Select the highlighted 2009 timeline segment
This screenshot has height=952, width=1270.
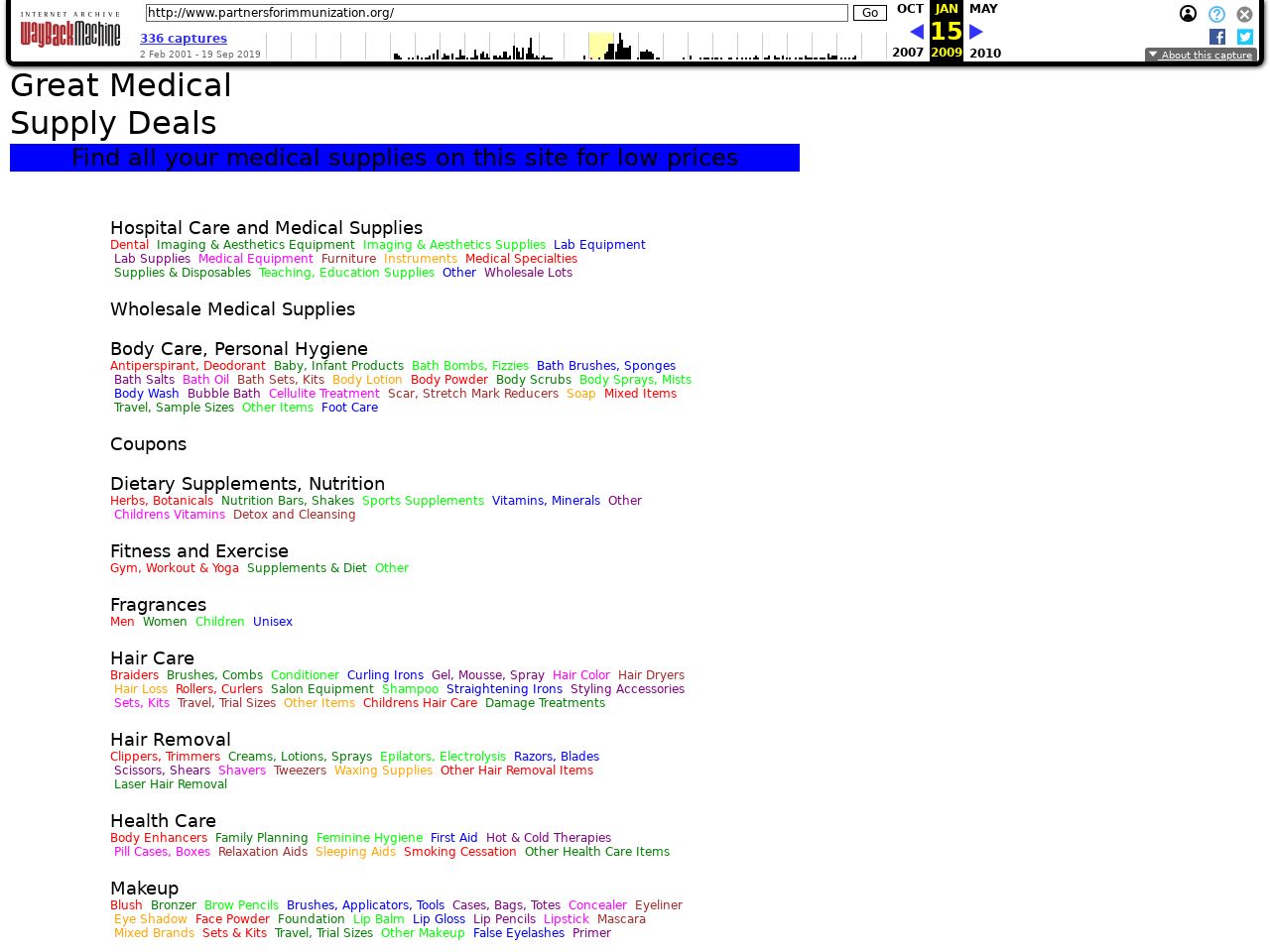click(600, 46)
